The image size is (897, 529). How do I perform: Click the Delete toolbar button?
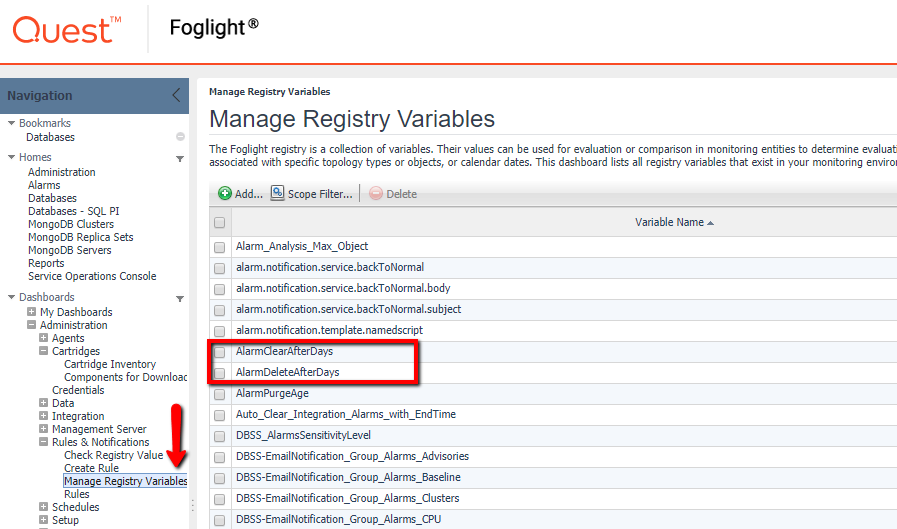click(394, 194)
